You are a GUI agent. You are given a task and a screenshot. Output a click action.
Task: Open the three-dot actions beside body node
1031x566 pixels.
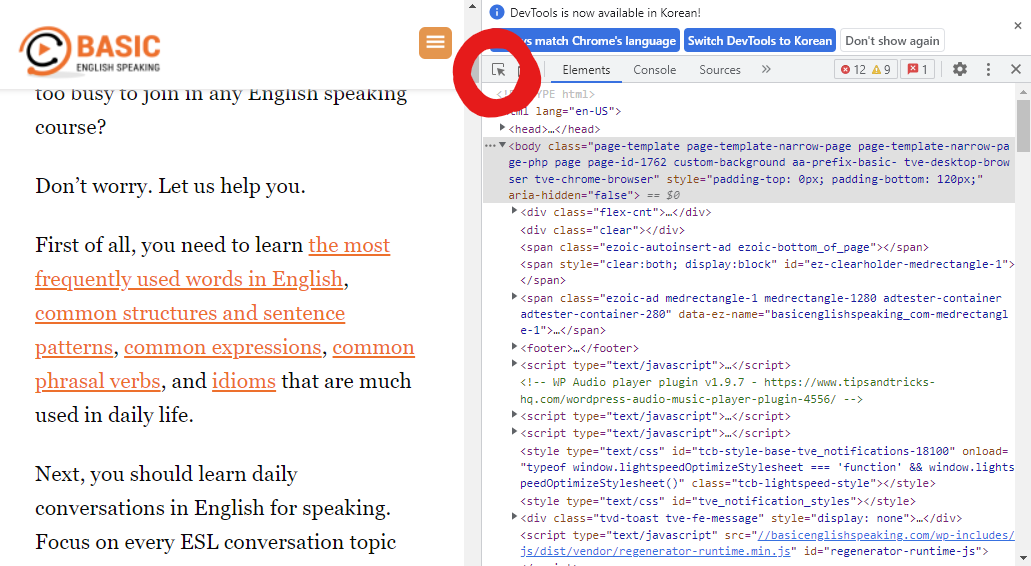[490, 146]
